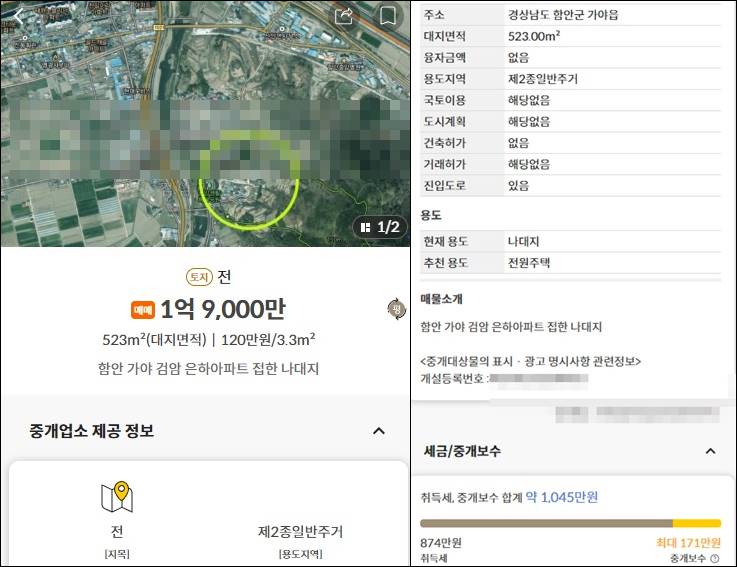Go back with the arrow icon
Image resolution: width=737 pixels, height=567 pixels.
pos(19,16)
